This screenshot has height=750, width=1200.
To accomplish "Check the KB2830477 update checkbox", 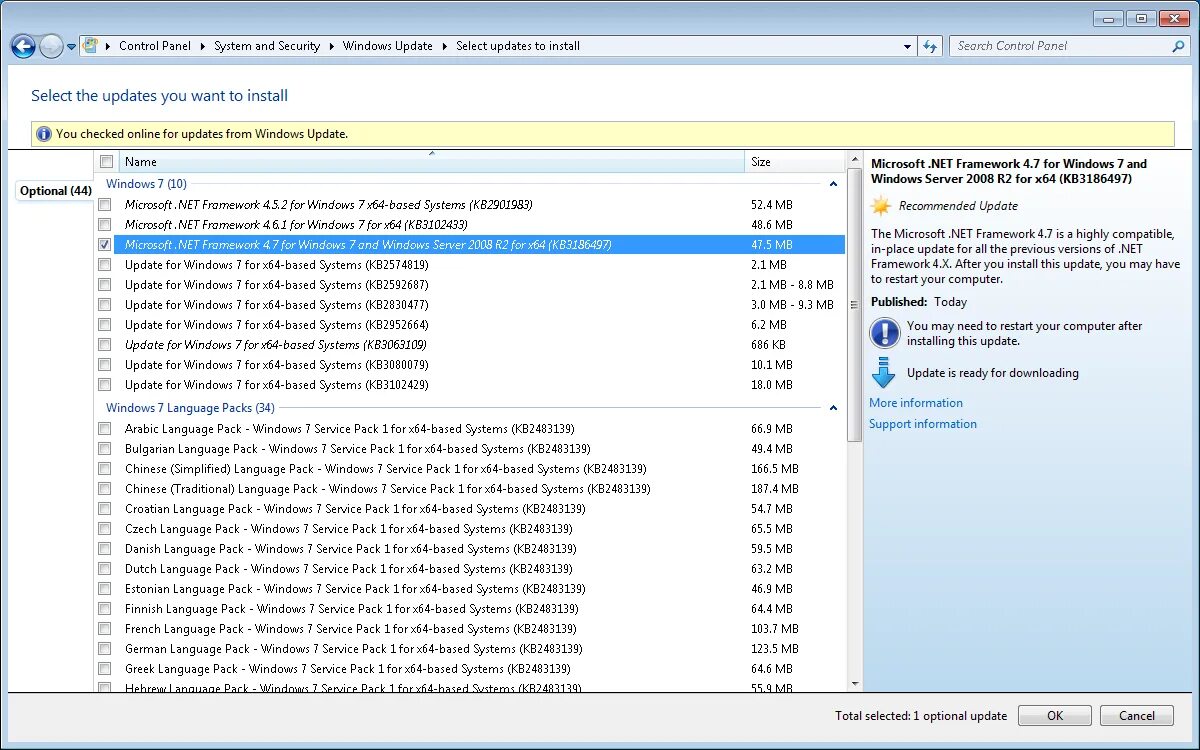I will click(x=105, y=305).
